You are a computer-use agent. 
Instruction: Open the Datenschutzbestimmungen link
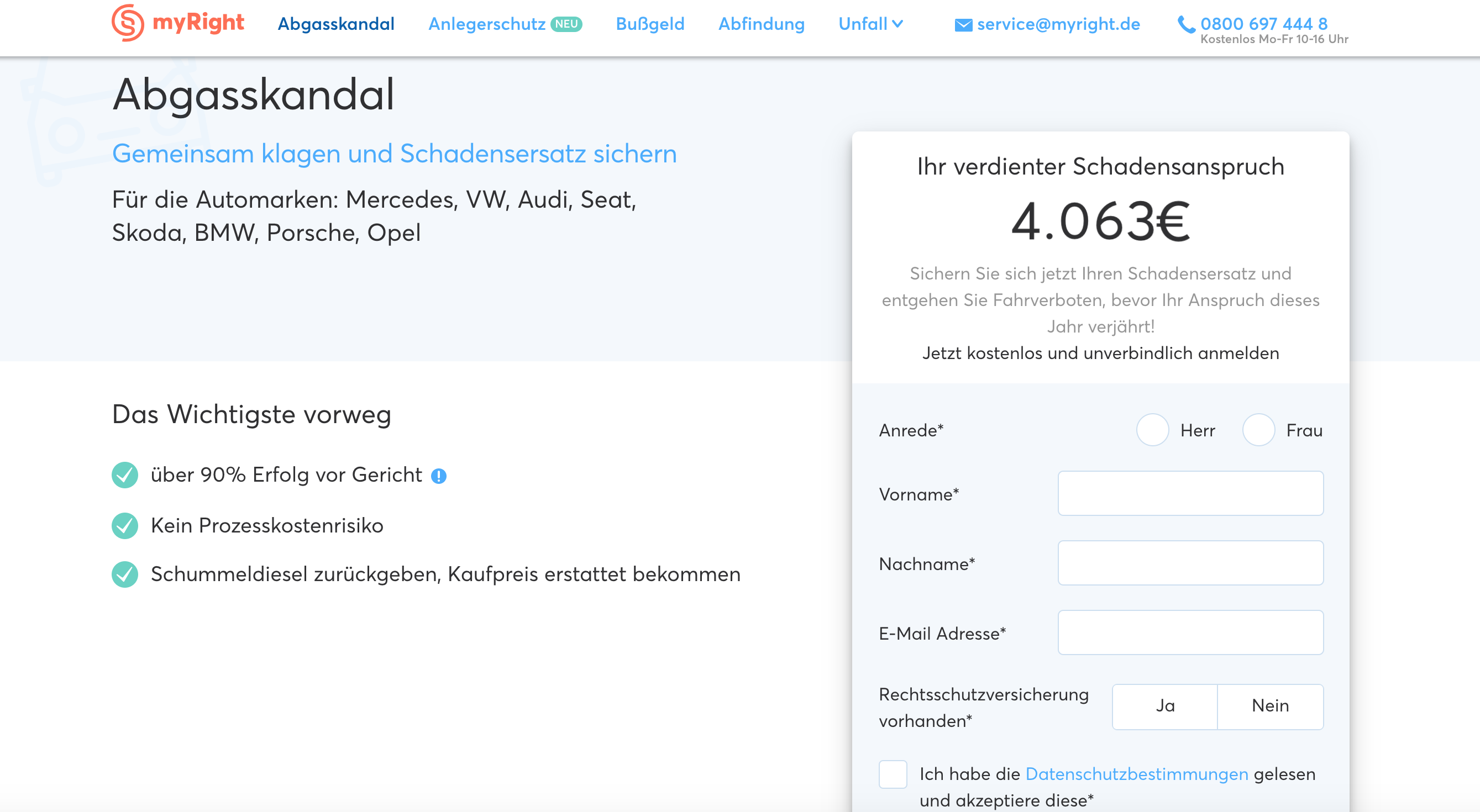coord(1136,774)
